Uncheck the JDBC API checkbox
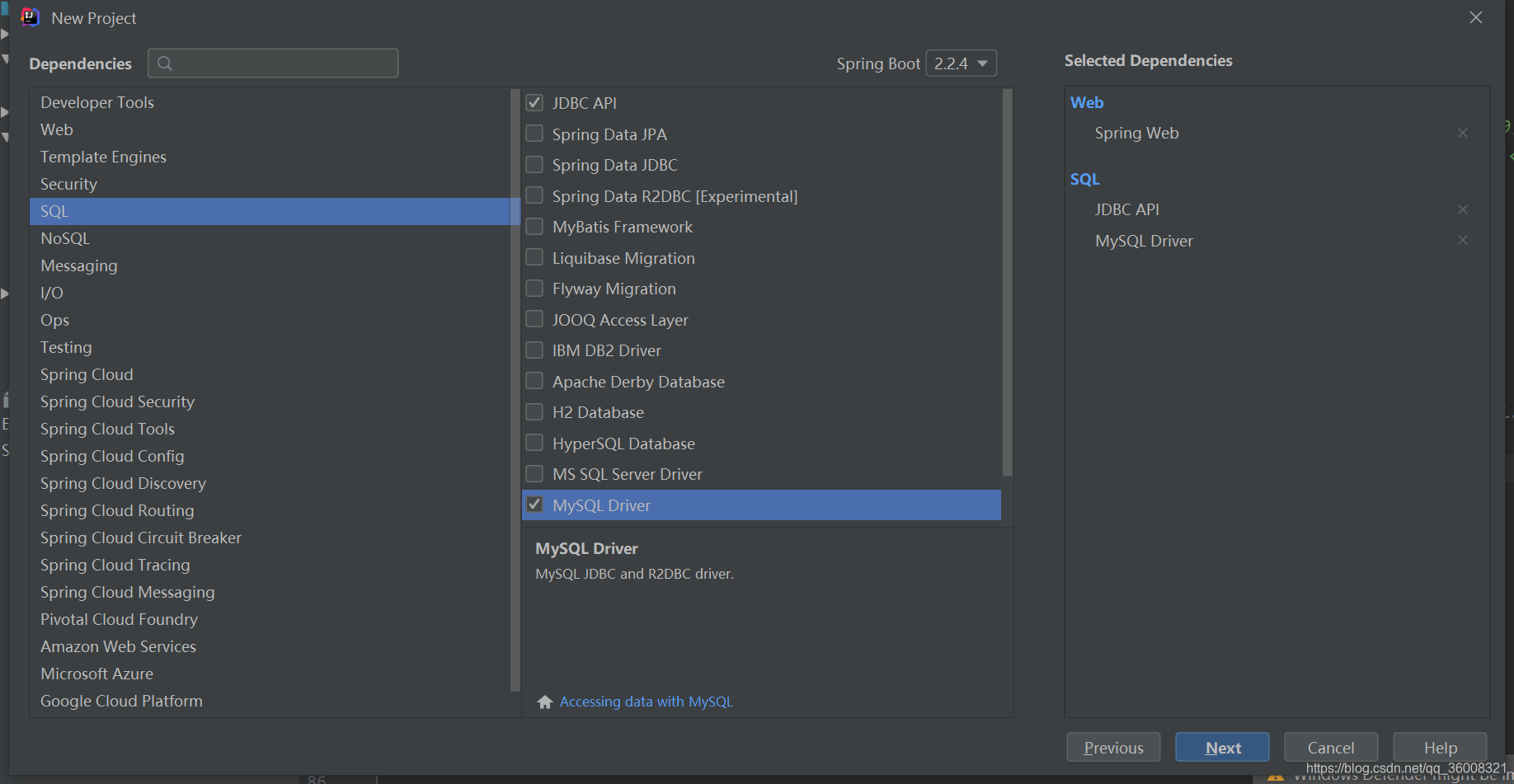 [x=534, y=103]
